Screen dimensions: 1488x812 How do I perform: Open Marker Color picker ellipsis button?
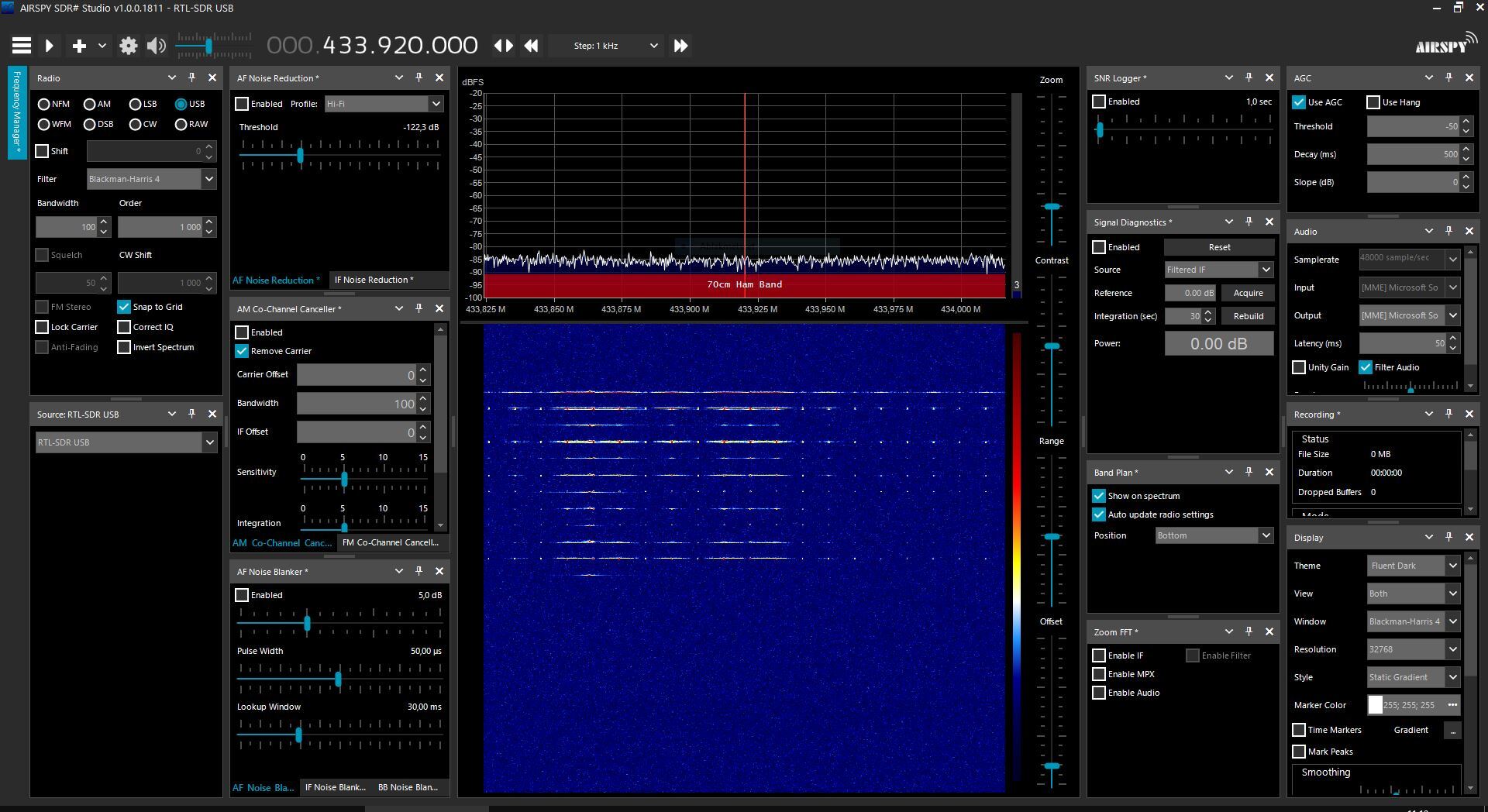pos(1452,705)
